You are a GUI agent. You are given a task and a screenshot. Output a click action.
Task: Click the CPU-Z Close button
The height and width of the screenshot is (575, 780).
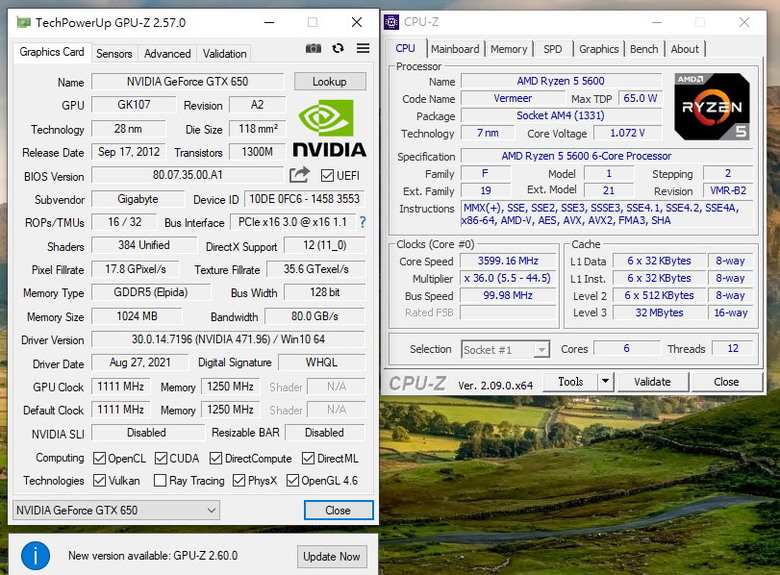pyautogui.click(x=726, y=382)
